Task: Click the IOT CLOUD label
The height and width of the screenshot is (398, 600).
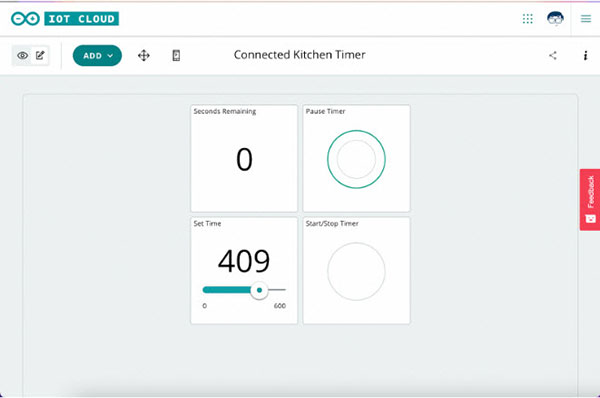Action: pos(82,18)
